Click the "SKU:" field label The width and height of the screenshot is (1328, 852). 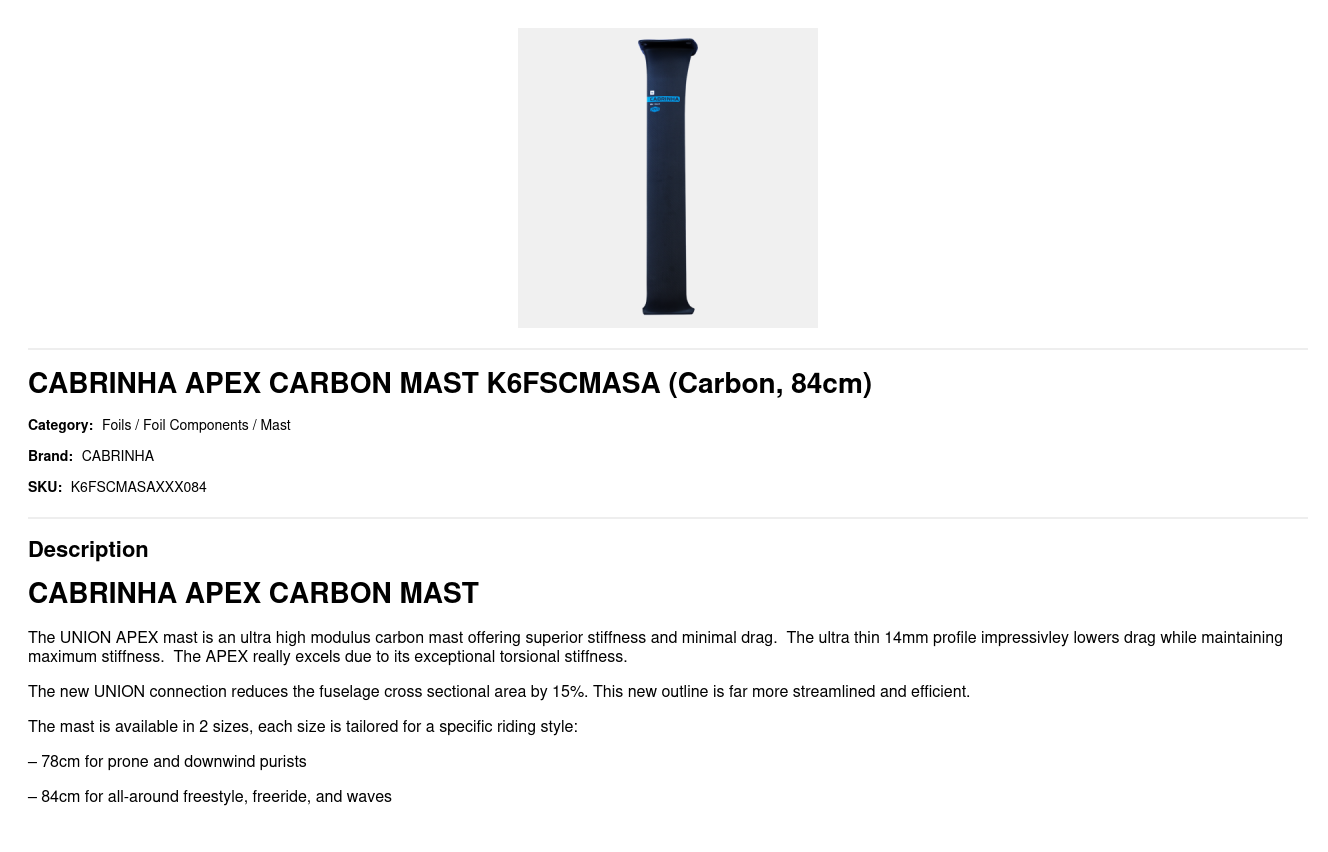click(x=45, y=487)
